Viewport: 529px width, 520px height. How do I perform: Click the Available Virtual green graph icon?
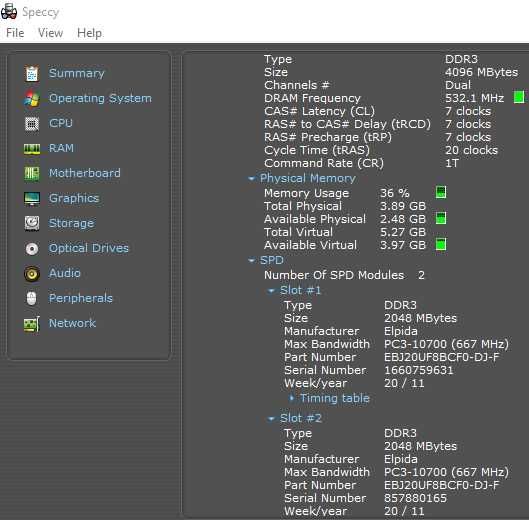441,244
